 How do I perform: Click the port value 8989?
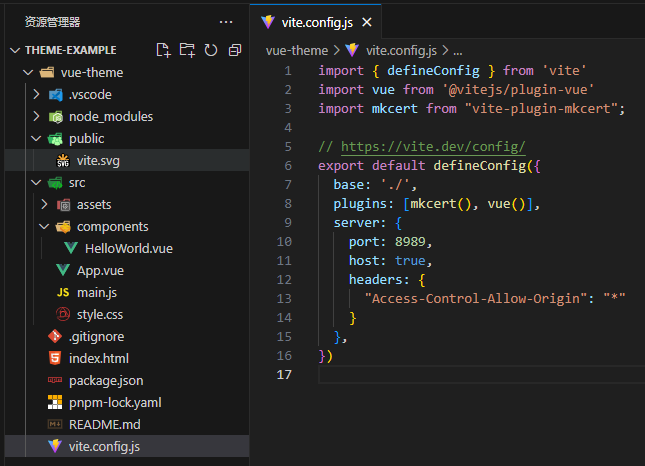(x=410, y=241)
